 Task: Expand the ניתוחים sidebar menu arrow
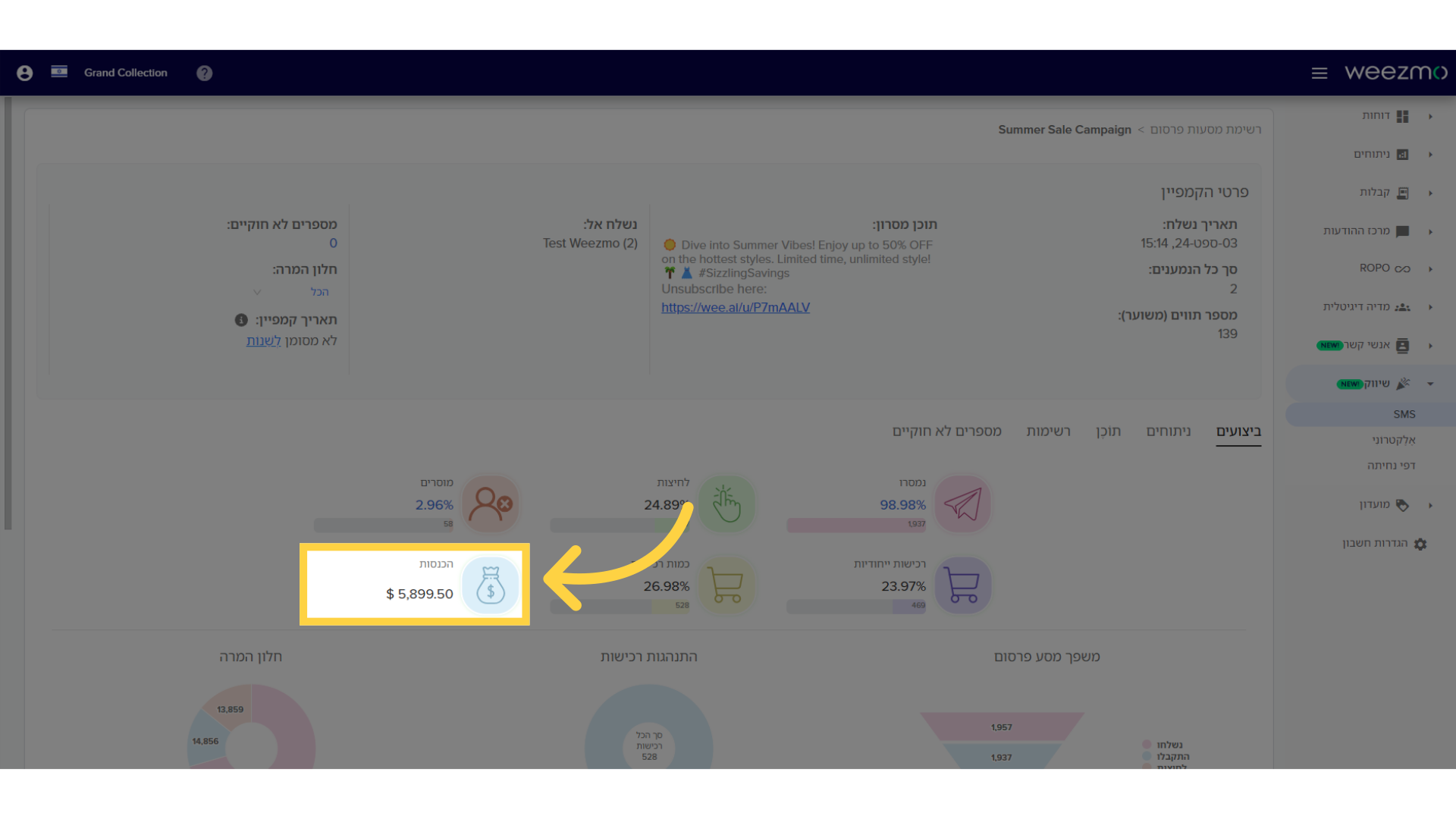(x=1430, y=155)
